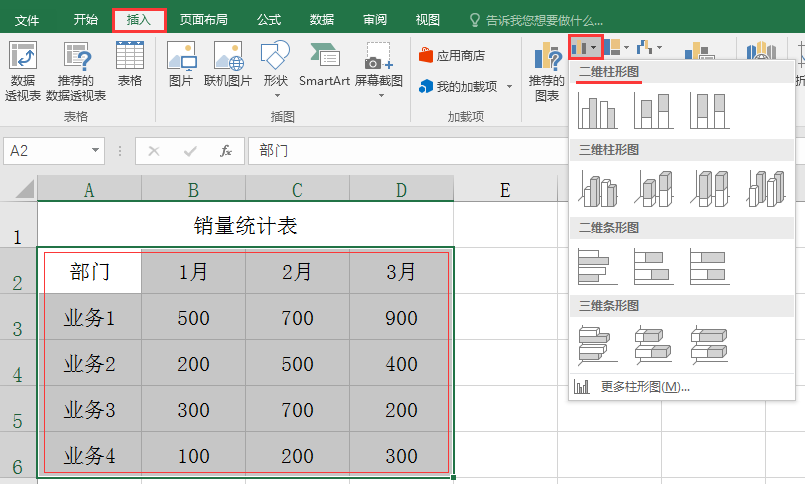
Task: Open recommended PivotTables (推荐的数据透视表)
Action: 76,72
